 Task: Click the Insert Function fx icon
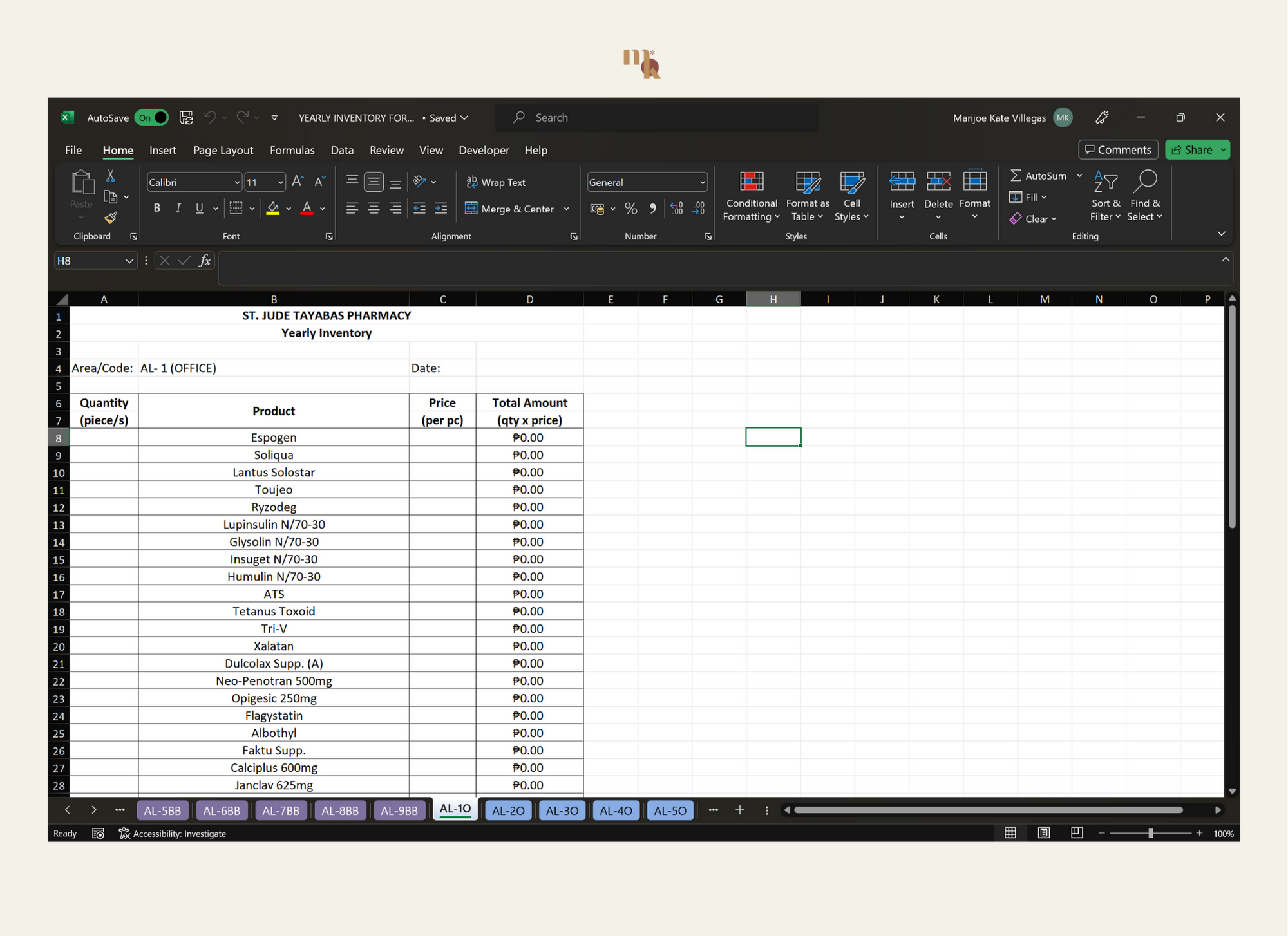[205, 261]
